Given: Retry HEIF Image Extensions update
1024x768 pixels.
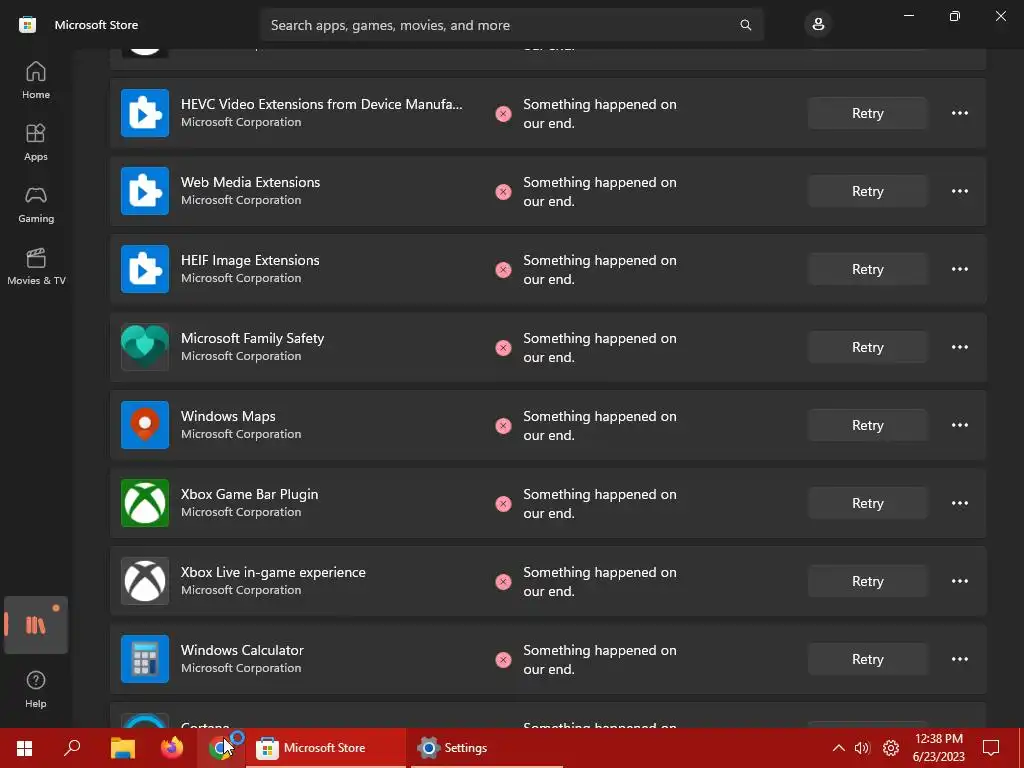Looking at the screenshot, I should (x=867, y=269).
